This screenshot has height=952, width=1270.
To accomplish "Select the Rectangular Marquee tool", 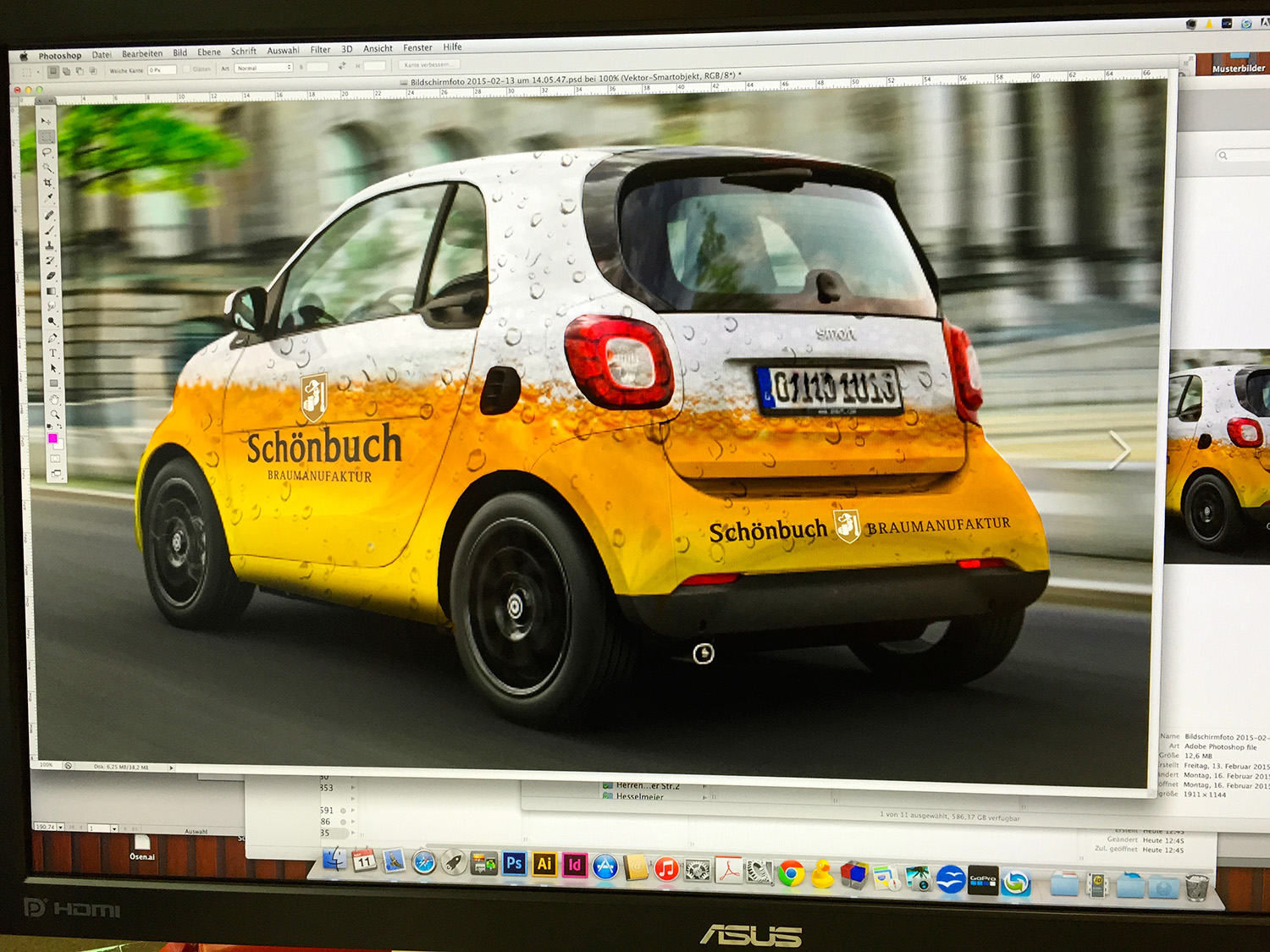I will pos(47,136).
